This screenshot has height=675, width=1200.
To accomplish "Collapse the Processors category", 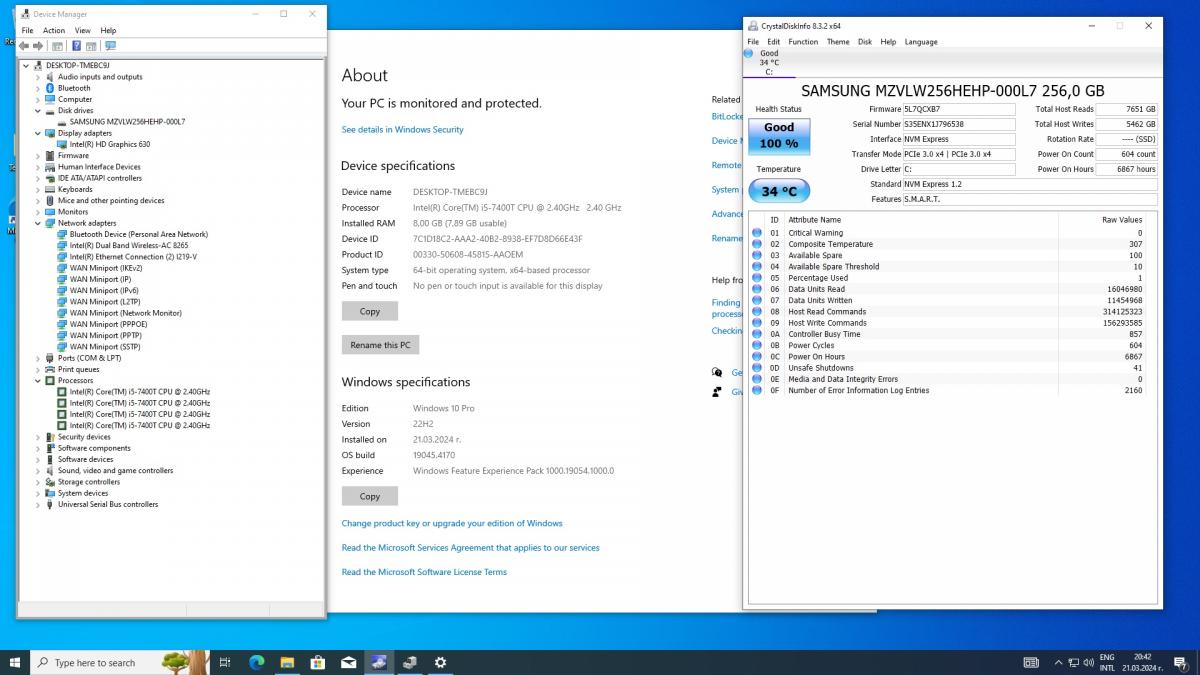I will coord(38,380).
